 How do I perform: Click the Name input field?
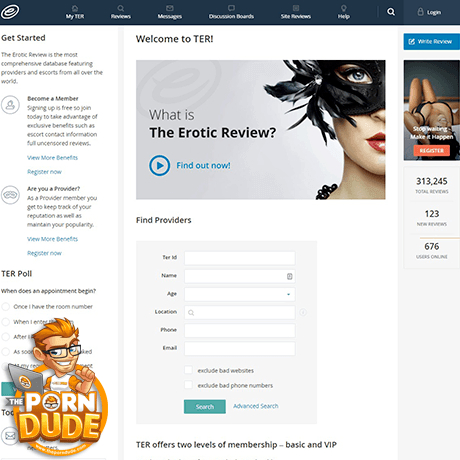(240, 276)
